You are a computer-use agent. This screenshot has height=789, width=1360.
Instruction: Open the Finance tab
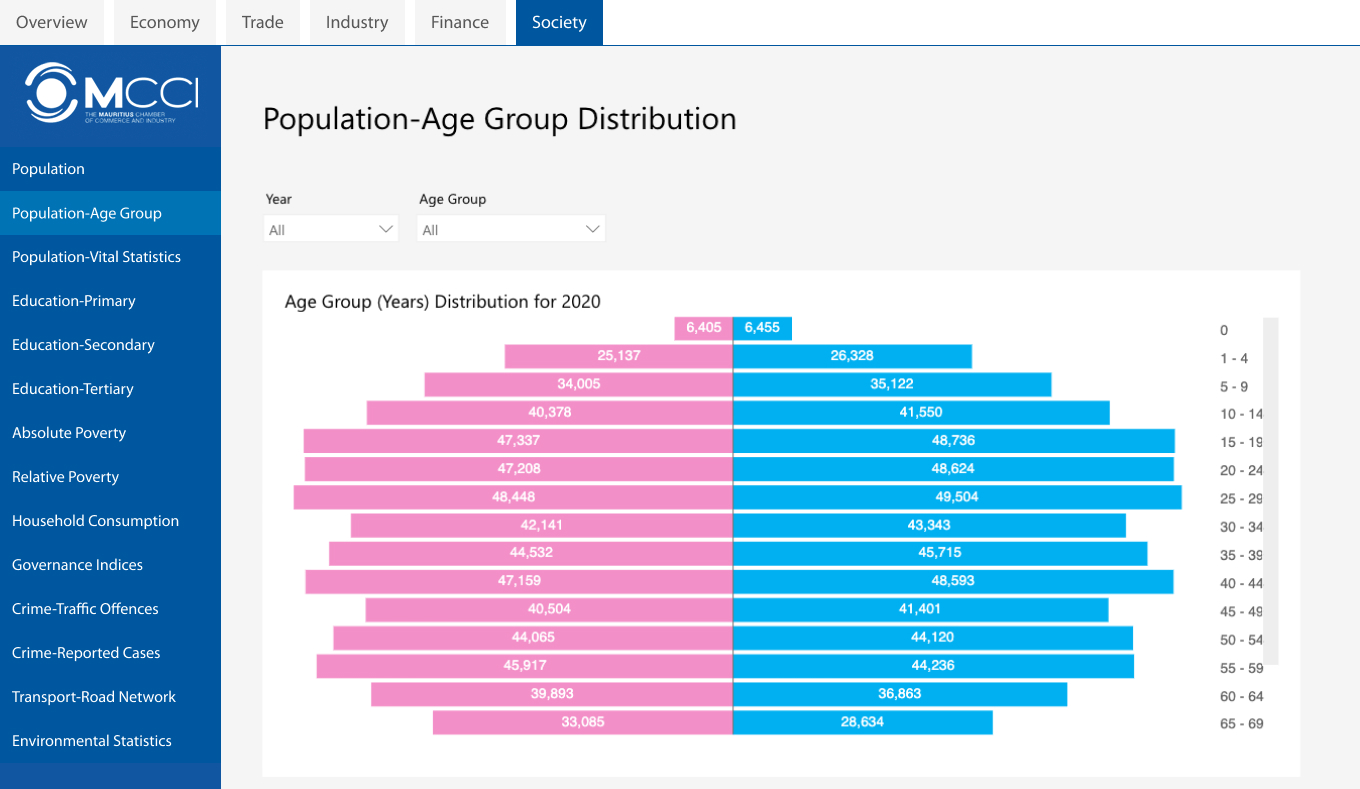[460, 22]
